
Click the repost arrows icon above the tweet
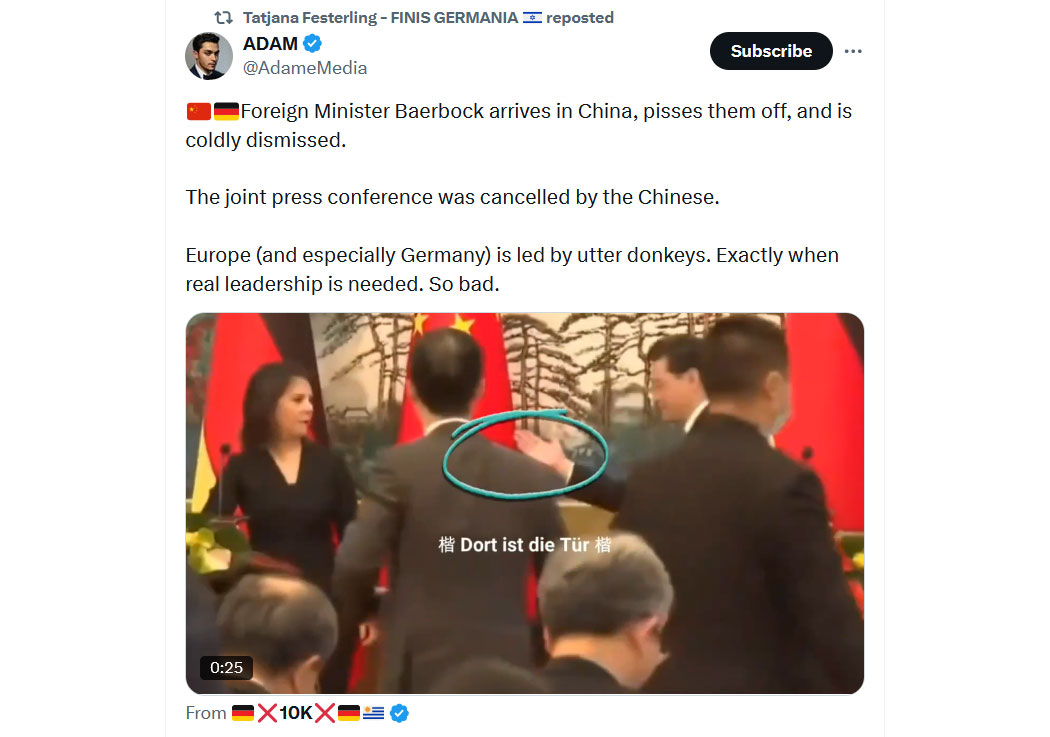[x=223, y=17]
